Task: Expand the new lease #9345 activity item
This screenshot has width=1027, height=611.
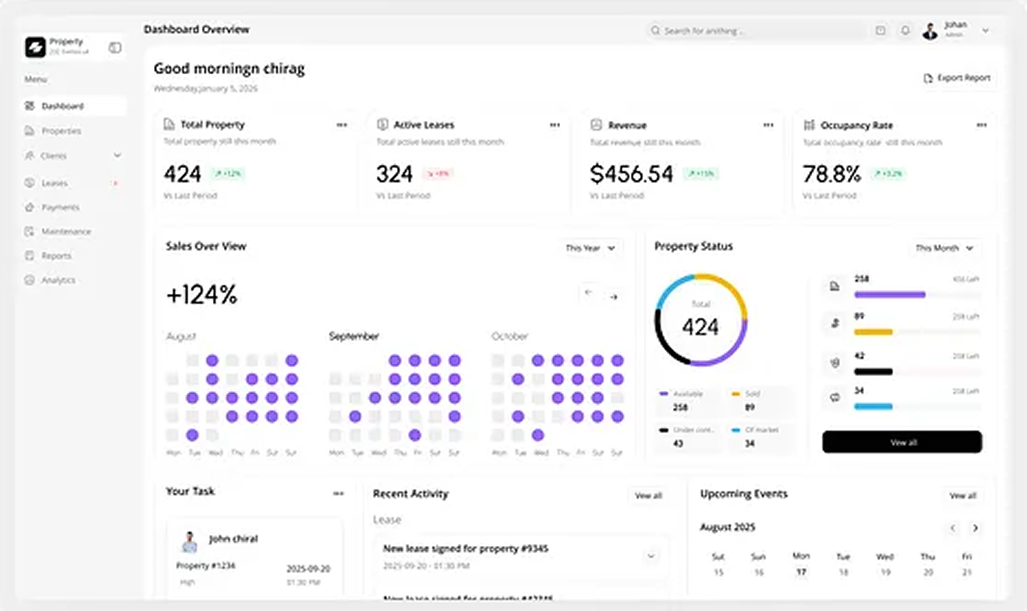Action: click(651, 555)
